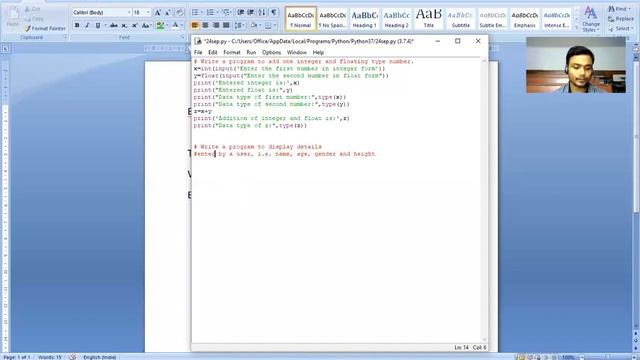Click Cut in Word clipboard group

33,9
